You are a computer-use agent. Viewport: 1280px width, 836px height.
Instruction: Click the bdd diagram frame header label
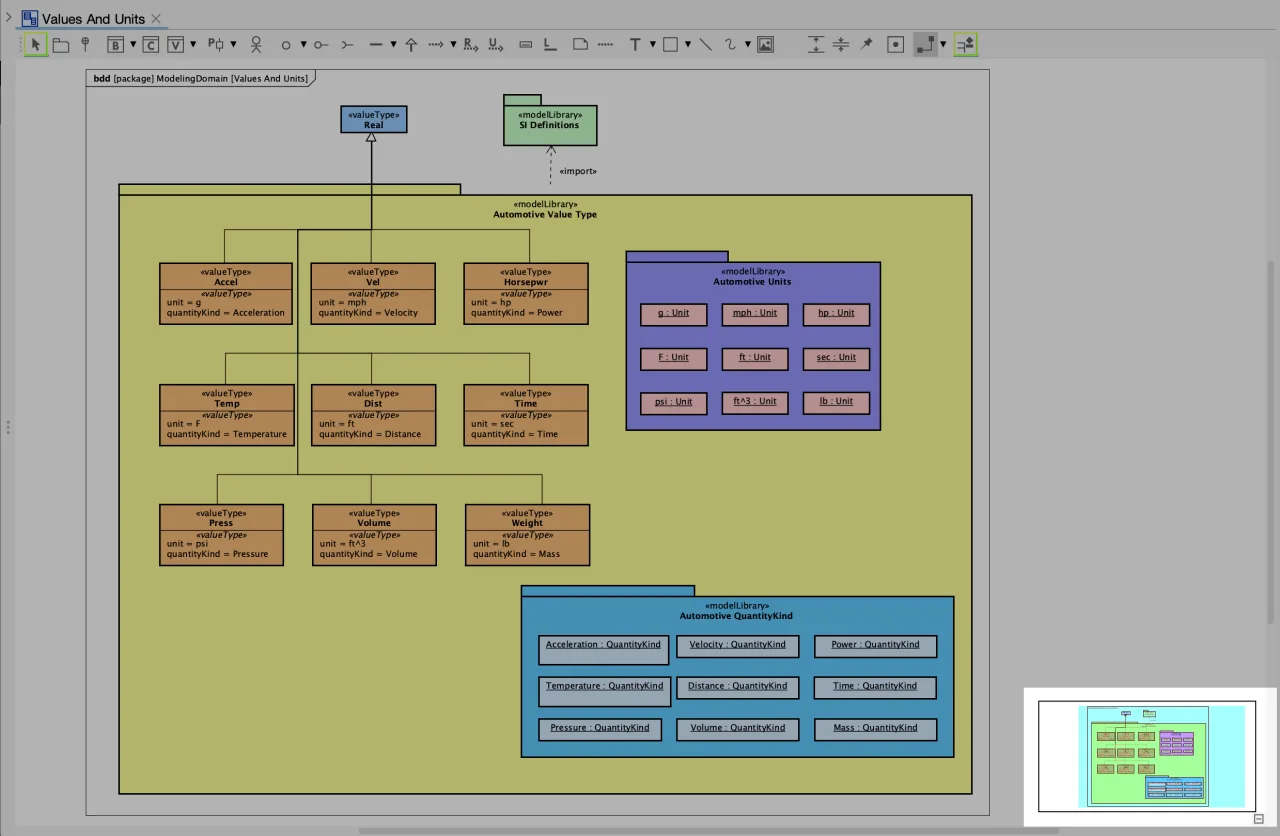201,78
